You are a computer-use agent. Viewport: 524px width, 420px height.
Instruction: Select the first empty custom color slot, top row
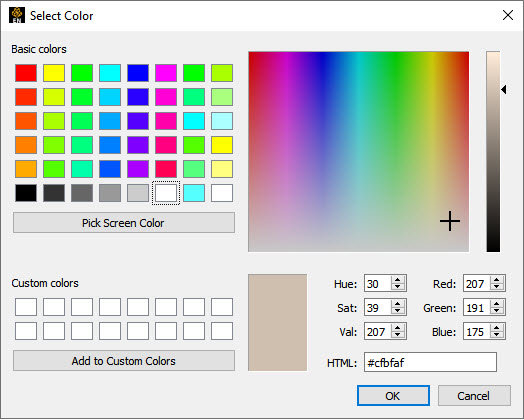(26, 307)
